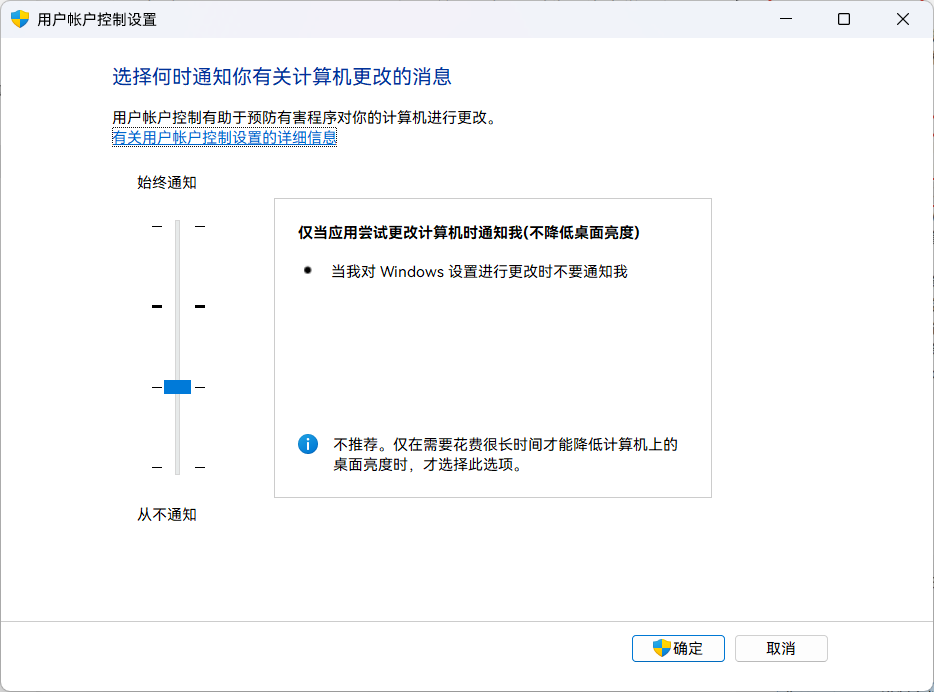Click bullet text 当我对 Windows 设置进行更改时不要通知我
Viewport: 934px width, 692px height.
click(x=480, y=272)
